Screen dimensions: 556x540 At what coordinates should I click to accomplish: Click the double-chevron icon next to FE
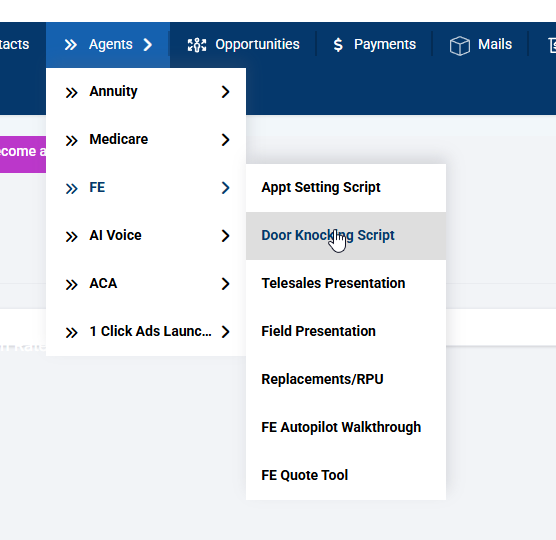pos(71,188)
